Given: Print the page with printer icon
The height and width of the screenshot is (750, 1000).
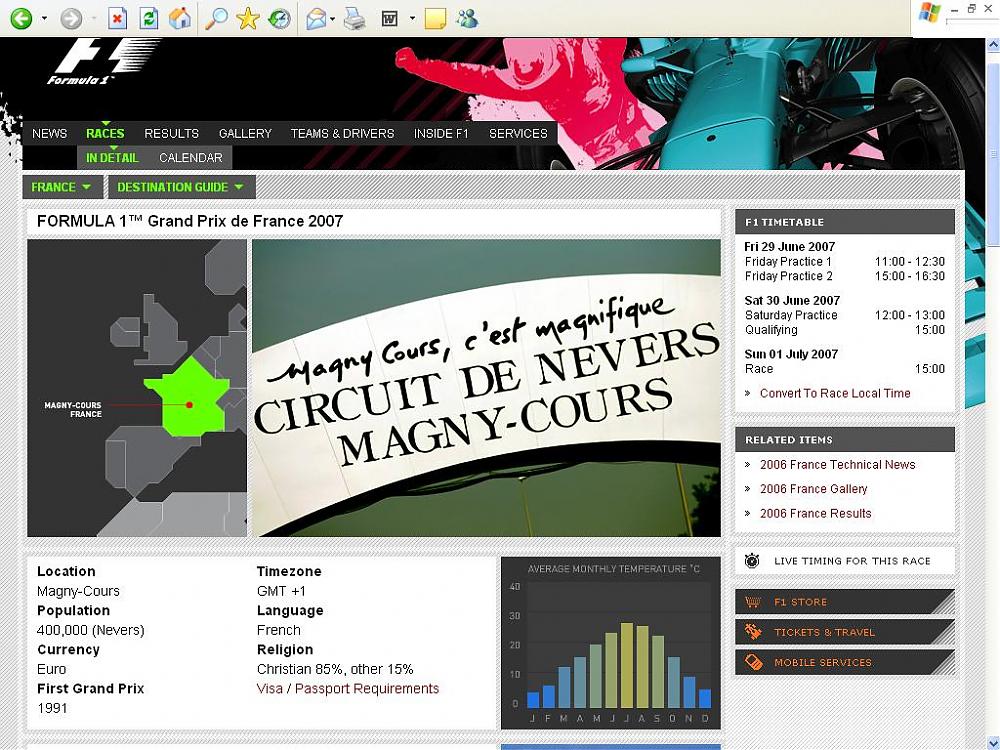Looking at the screenshot, I should (355, 18).
